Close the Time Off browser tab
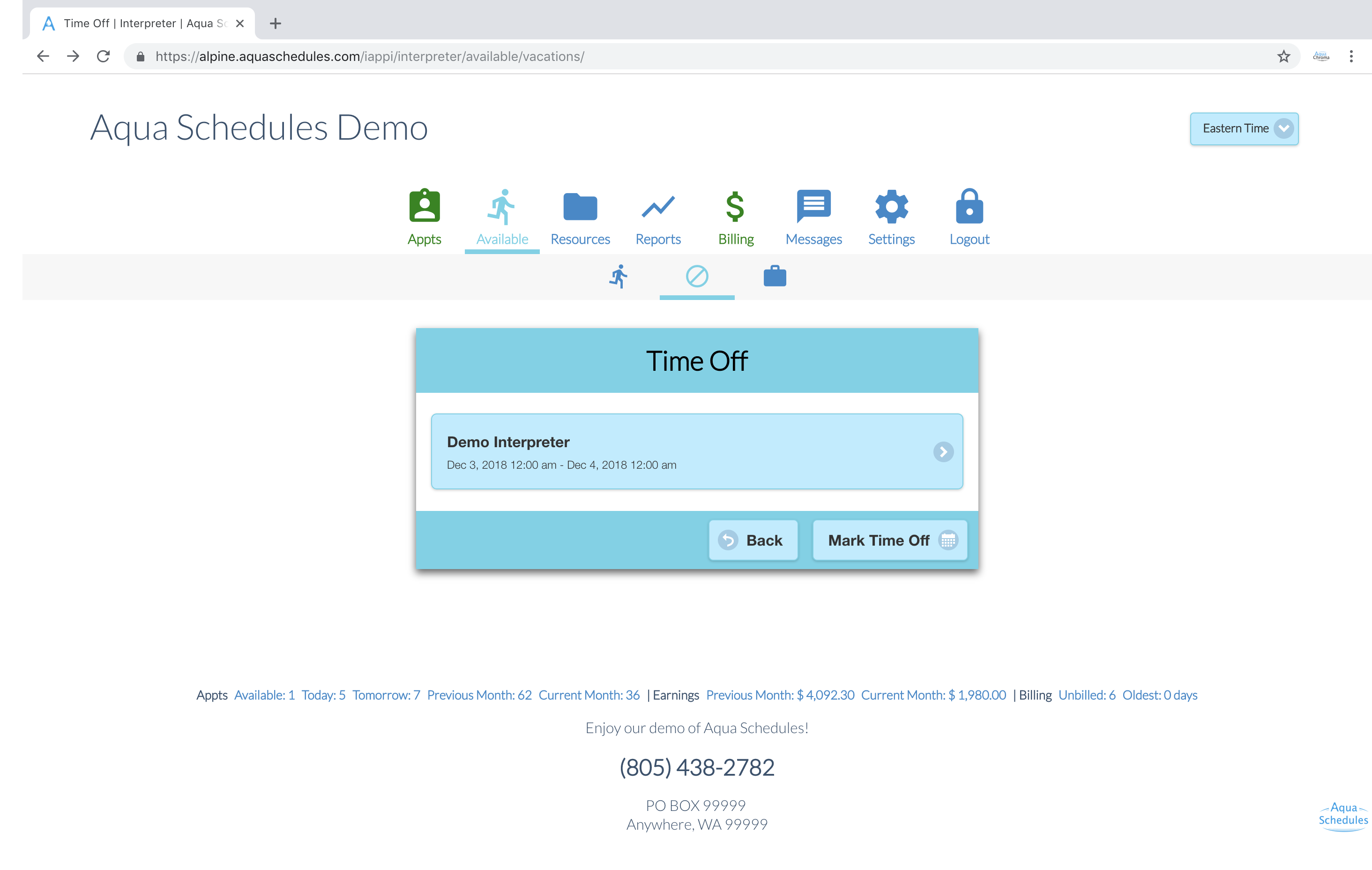This screenshot has width=1372, height=870. tap(240, 23)
